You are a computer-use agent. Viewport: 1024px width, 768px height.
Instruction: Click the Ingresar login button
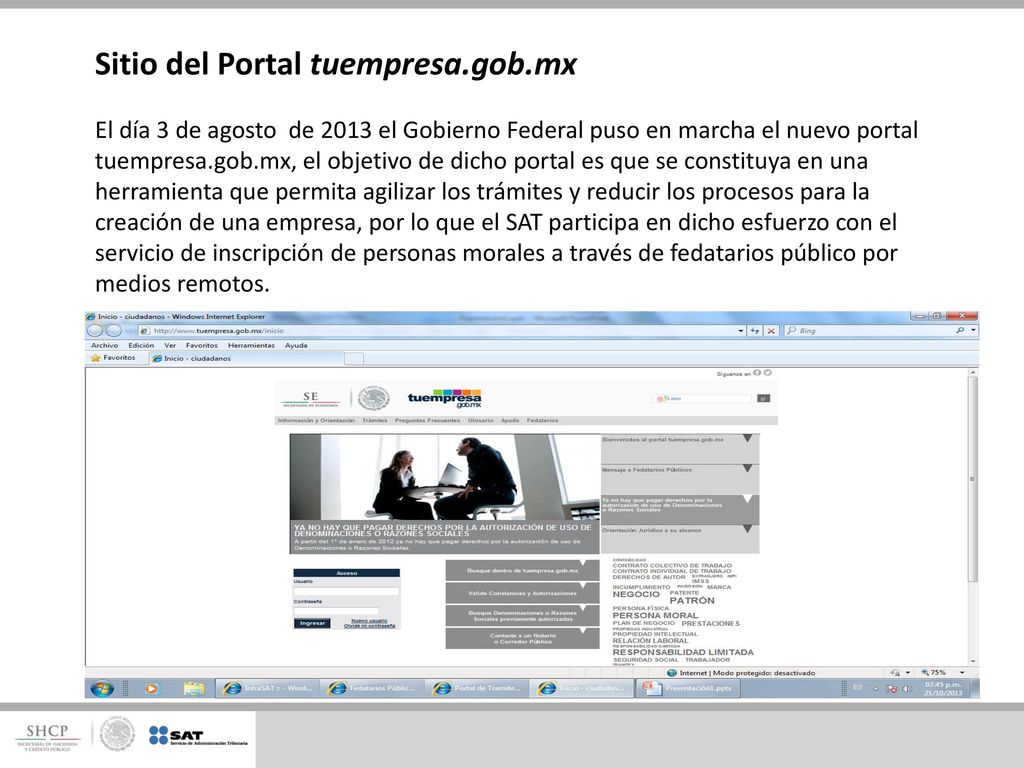coord(312,622)
